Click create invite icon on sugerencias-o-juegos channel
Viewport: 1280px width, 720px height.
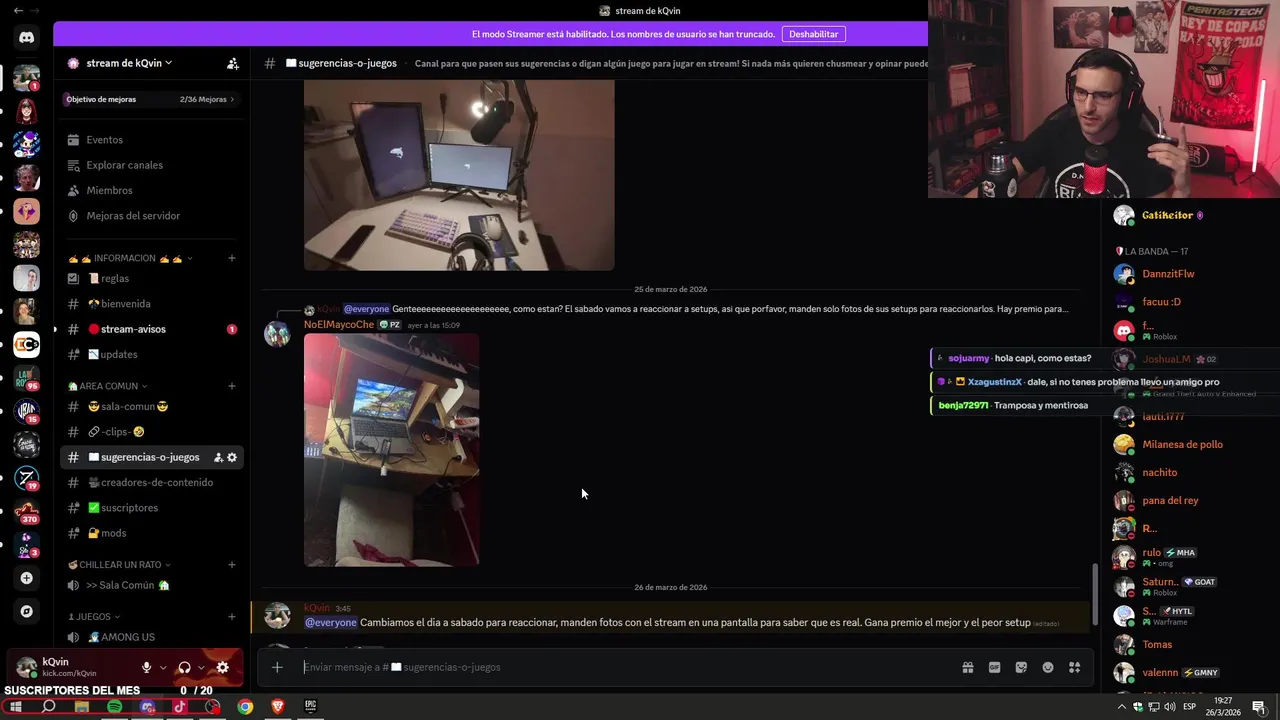tap(218, 457)
